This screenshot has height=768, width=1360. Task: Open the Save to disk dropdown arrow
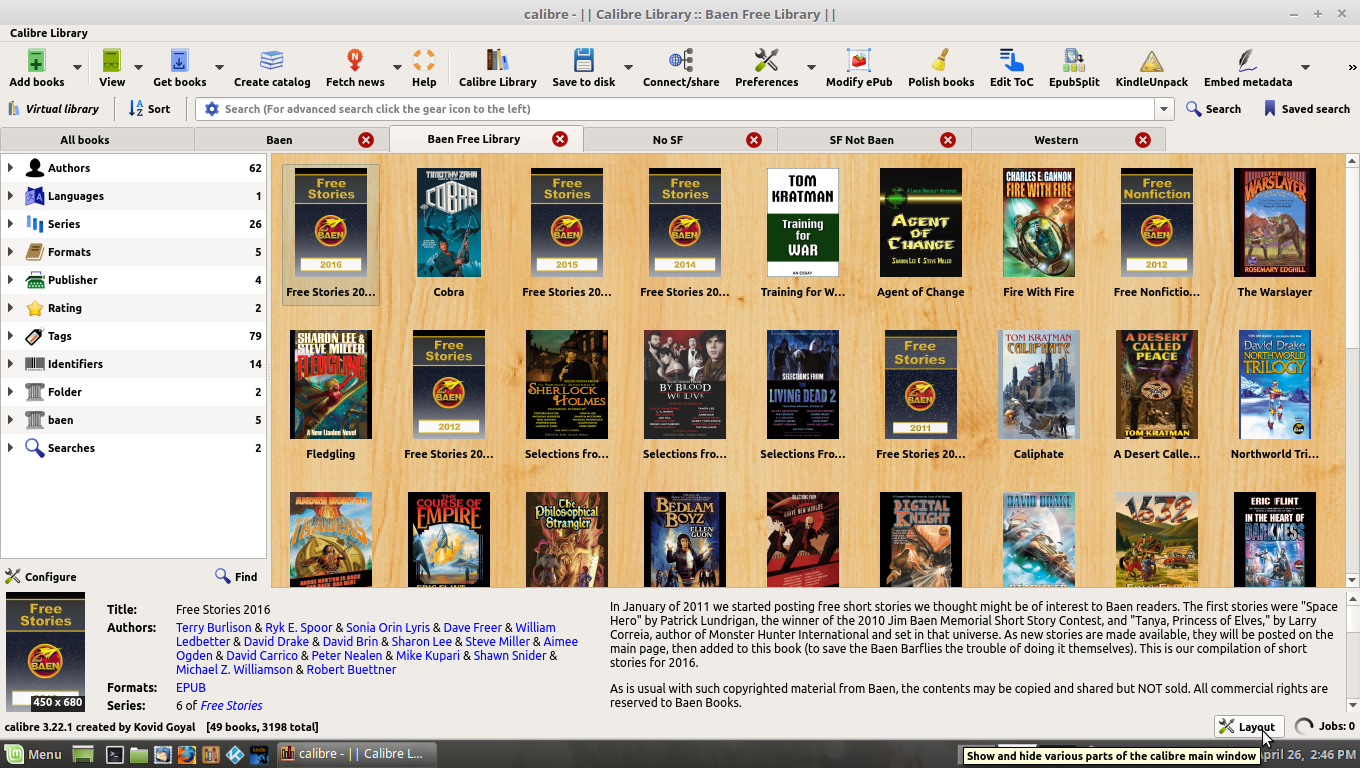[628, 68]
